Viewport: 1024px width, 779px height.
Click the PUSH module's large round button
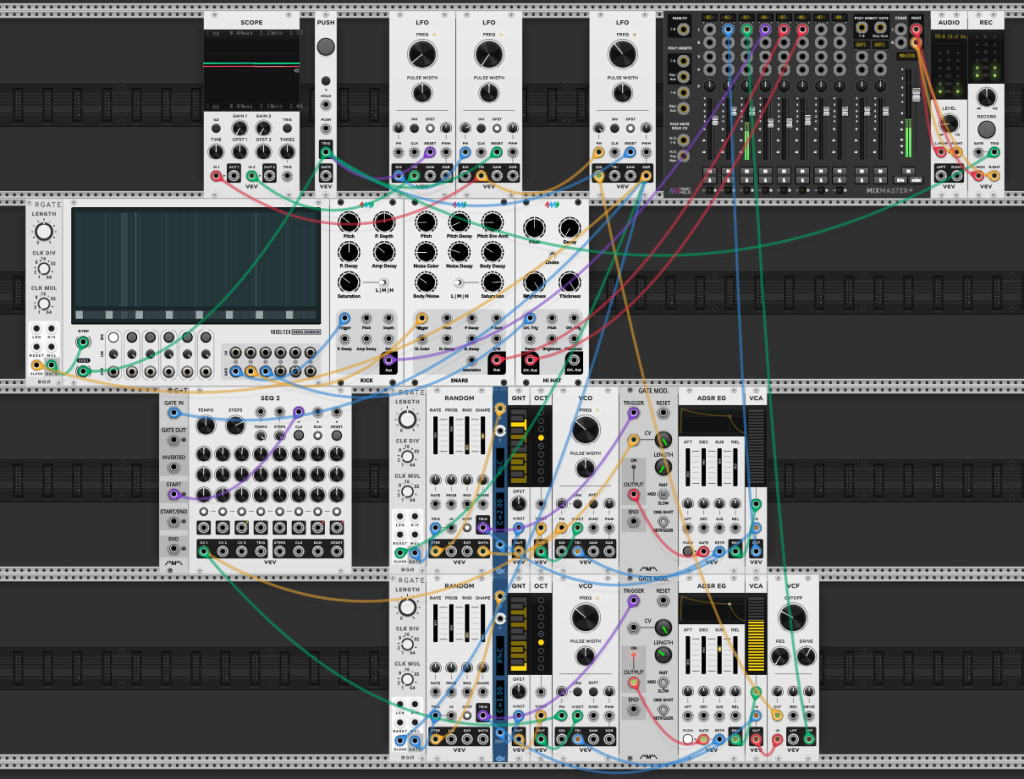point(325,46)
